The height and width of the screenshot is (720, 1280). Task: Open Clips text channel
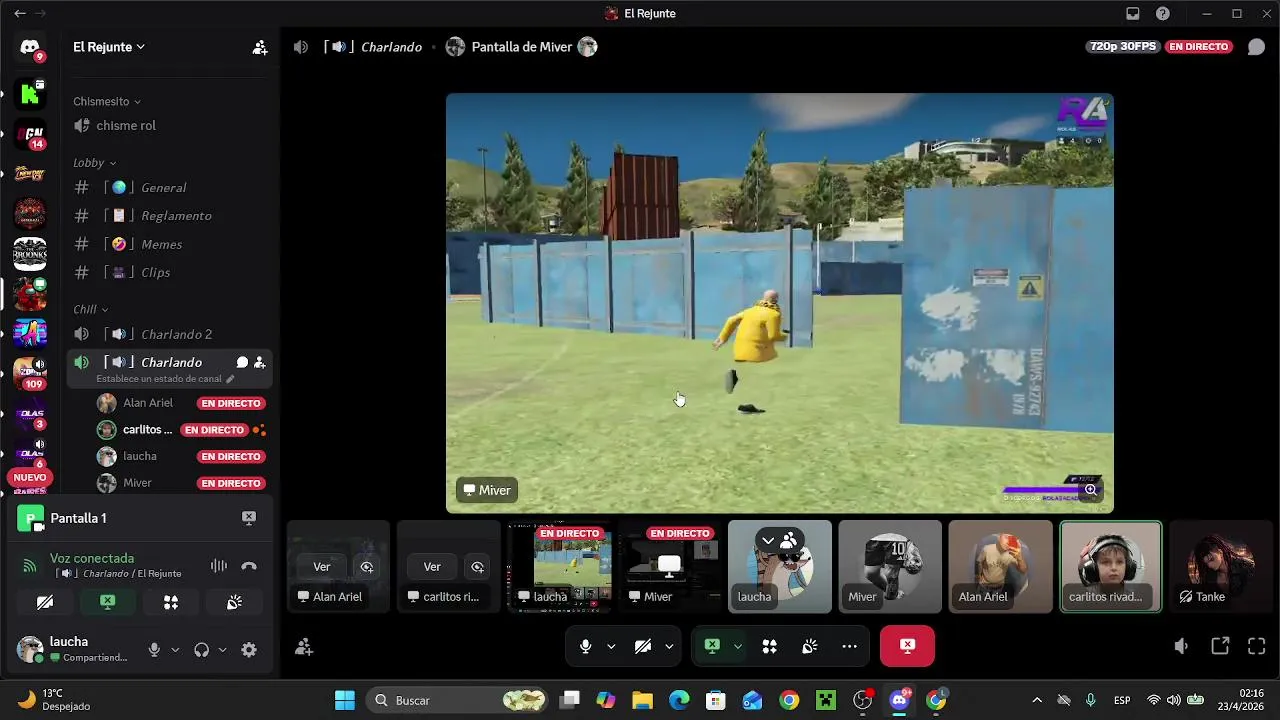pyautogui.click(x=169, y=272)
